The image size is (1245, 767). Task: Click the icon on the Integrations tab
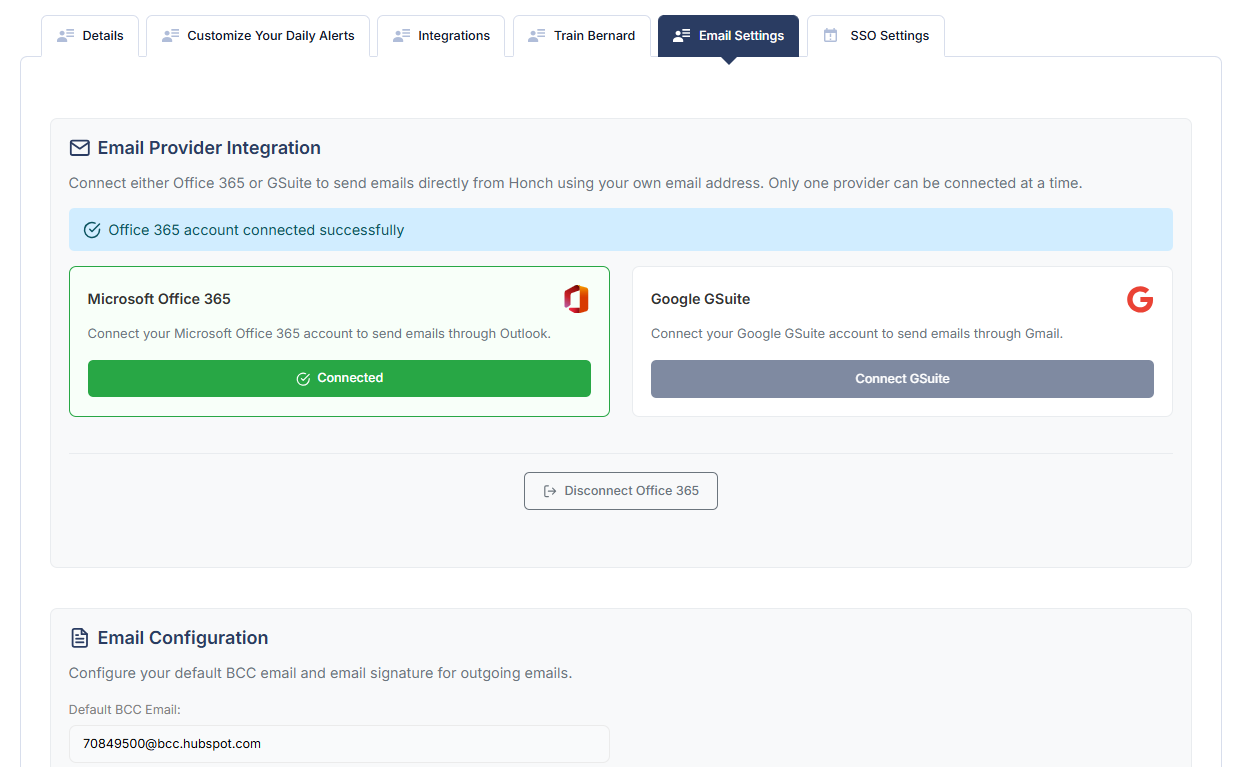(402, 36)
